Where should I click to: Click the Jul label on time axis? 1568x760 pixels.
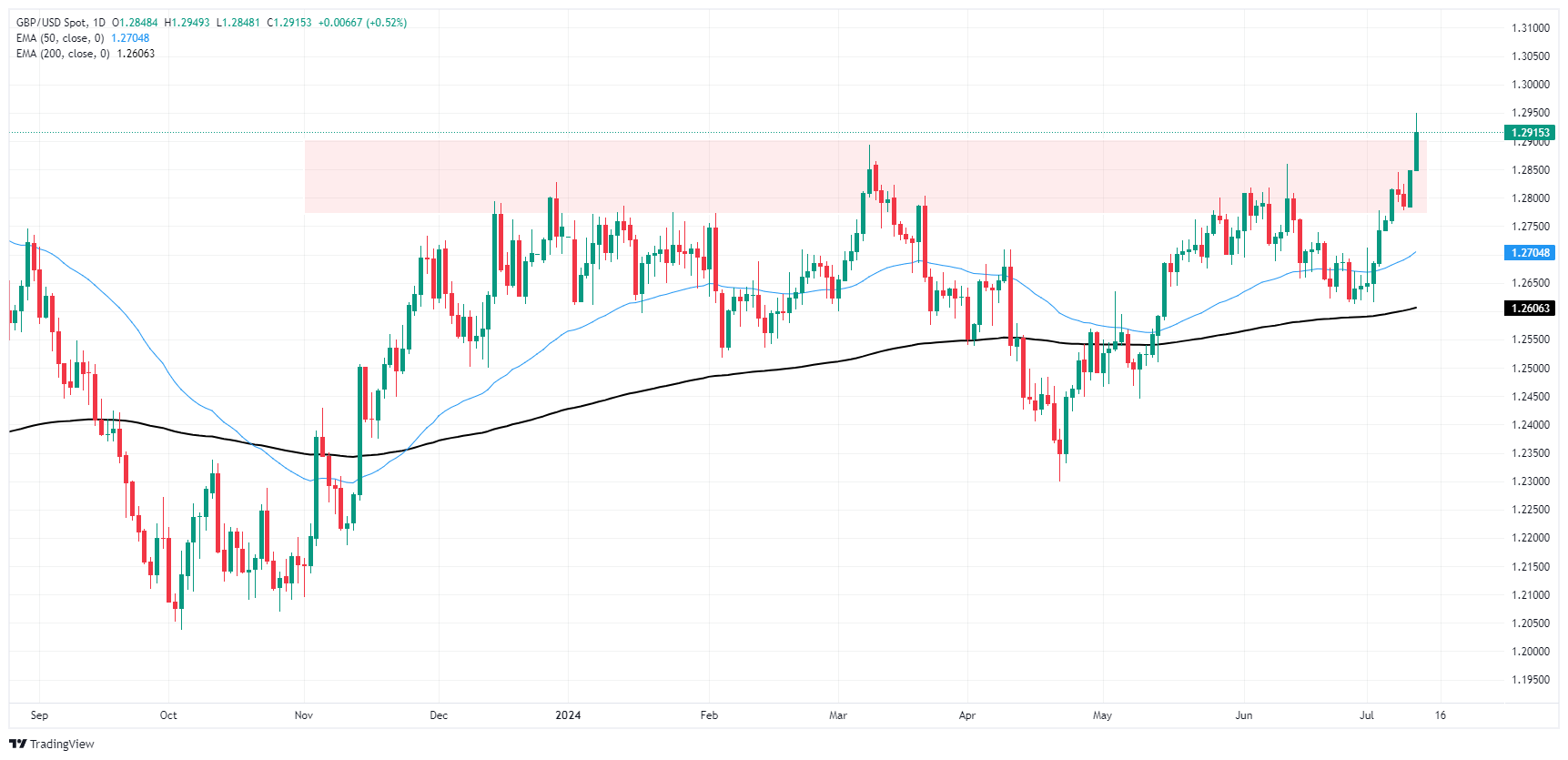click(x=1367, y=715)
